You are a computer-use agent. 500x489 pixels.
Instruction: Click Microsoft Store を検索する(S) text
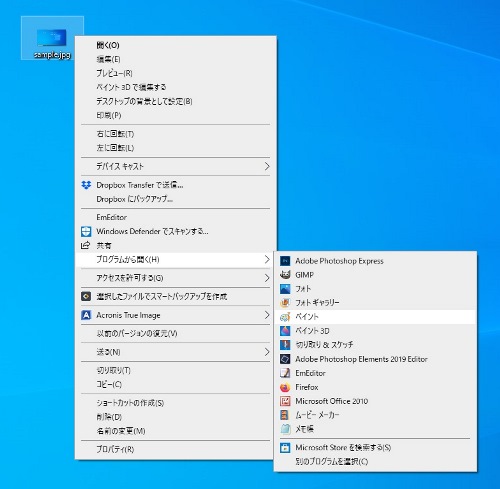pyautogui.click(x=343, y=447)
